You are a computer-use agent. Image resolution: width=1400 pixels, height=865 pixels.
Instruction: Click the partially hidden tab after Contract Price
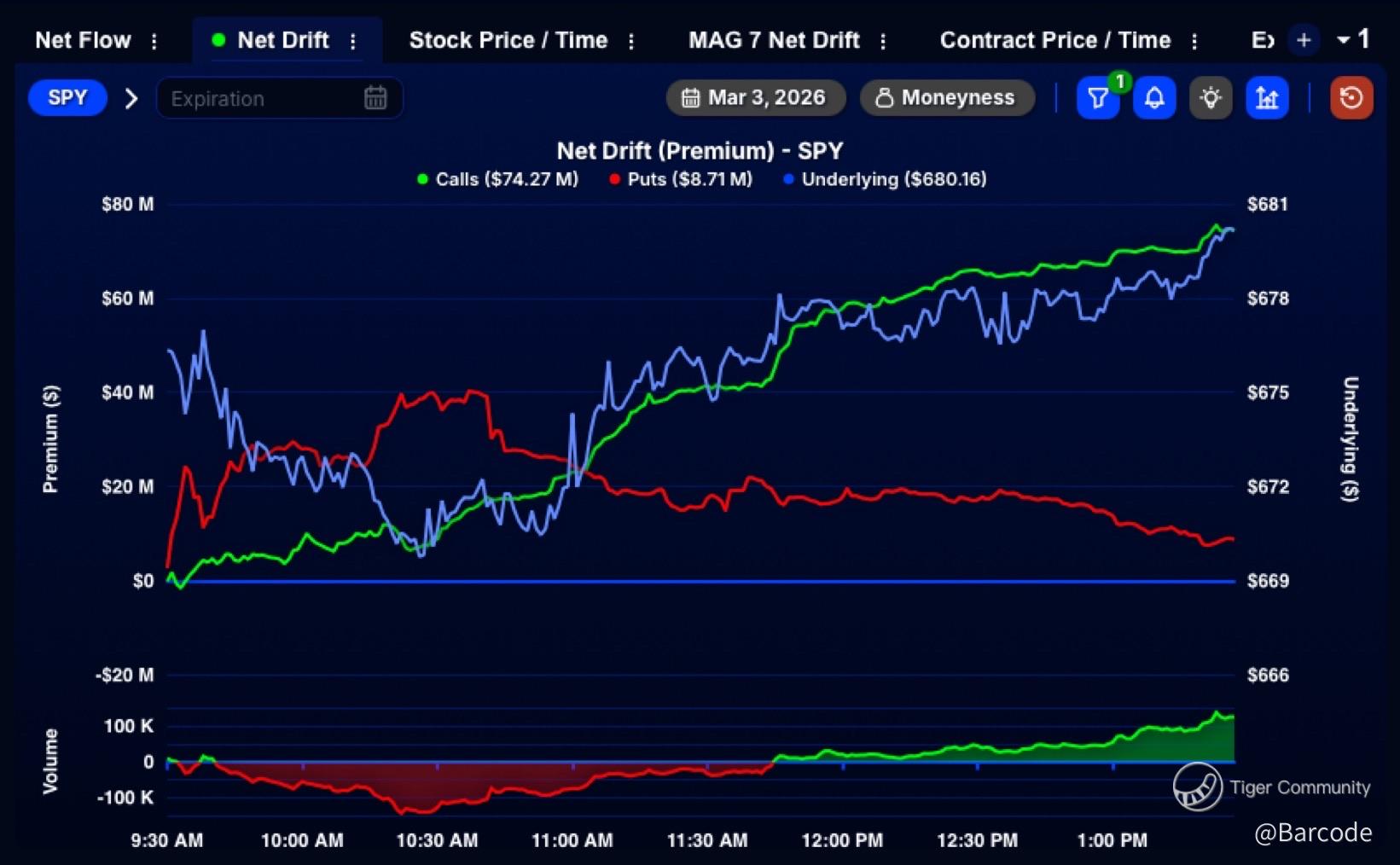click(1263, 40)
